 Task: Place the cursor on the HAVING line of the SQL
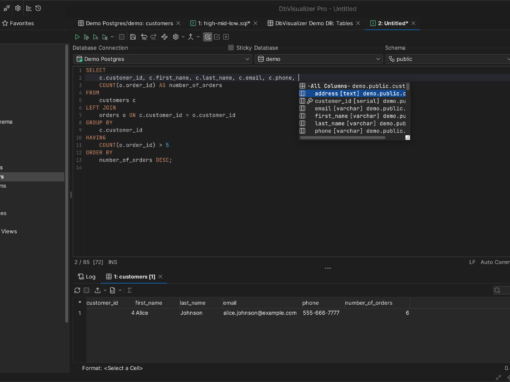tap(96, 138)
